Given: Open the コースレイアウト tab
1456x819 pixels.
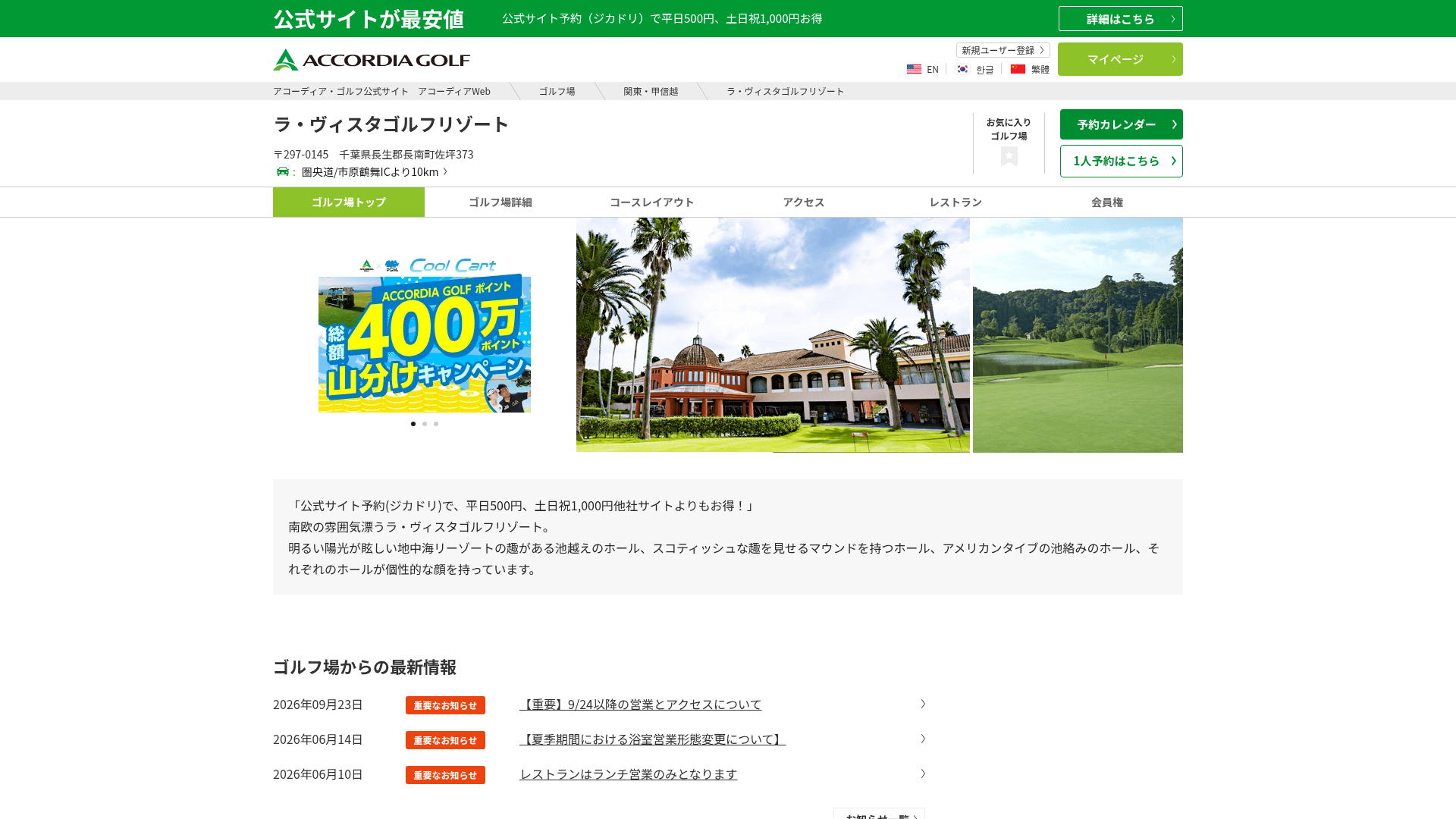Looking at the screenshot, I should pyautogui.click(x=652, y=202).
